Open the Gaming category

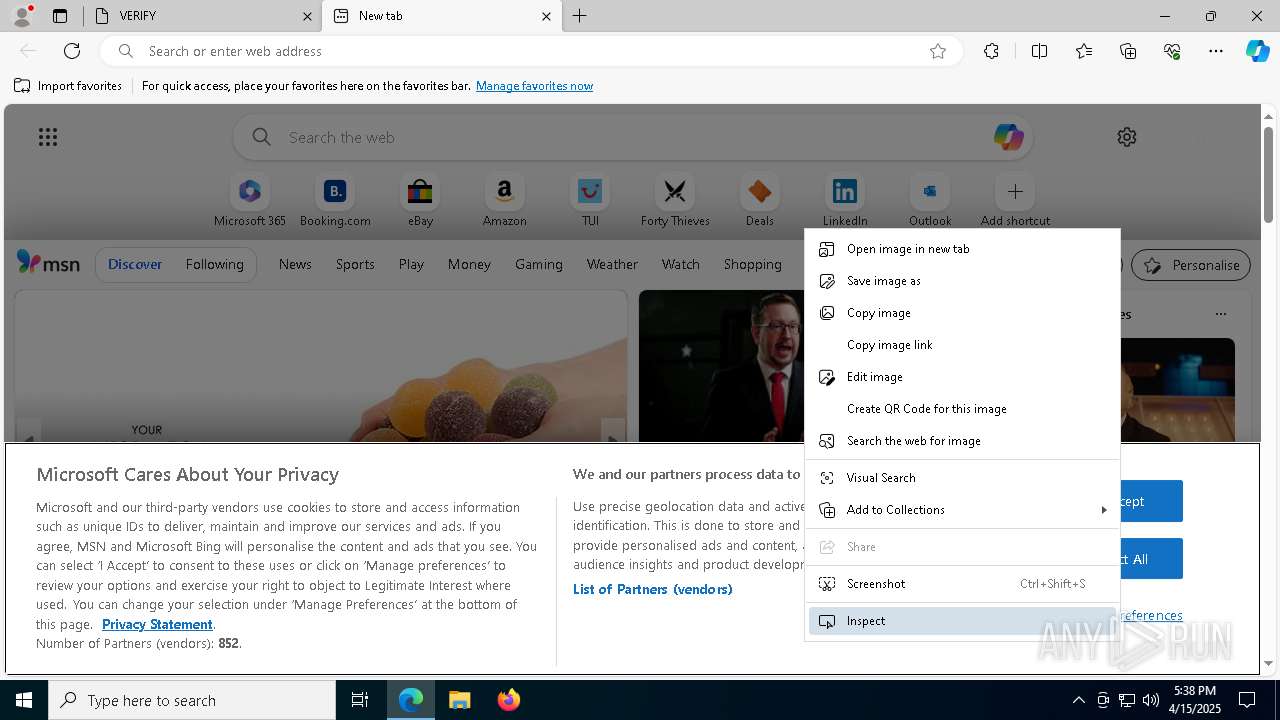point(538,264)
